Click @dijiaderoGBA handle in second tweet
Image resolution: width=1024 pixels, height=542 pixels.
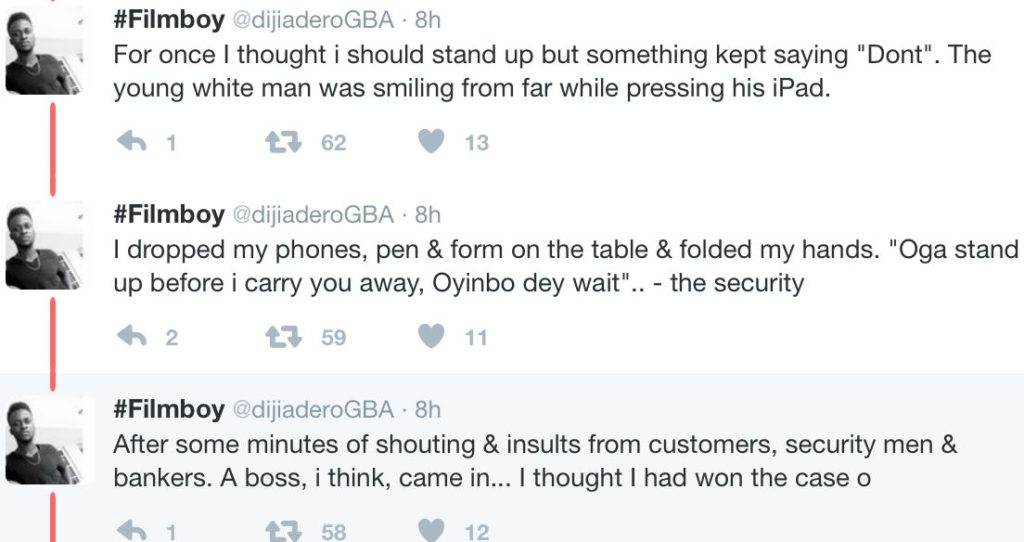point(315,215)
